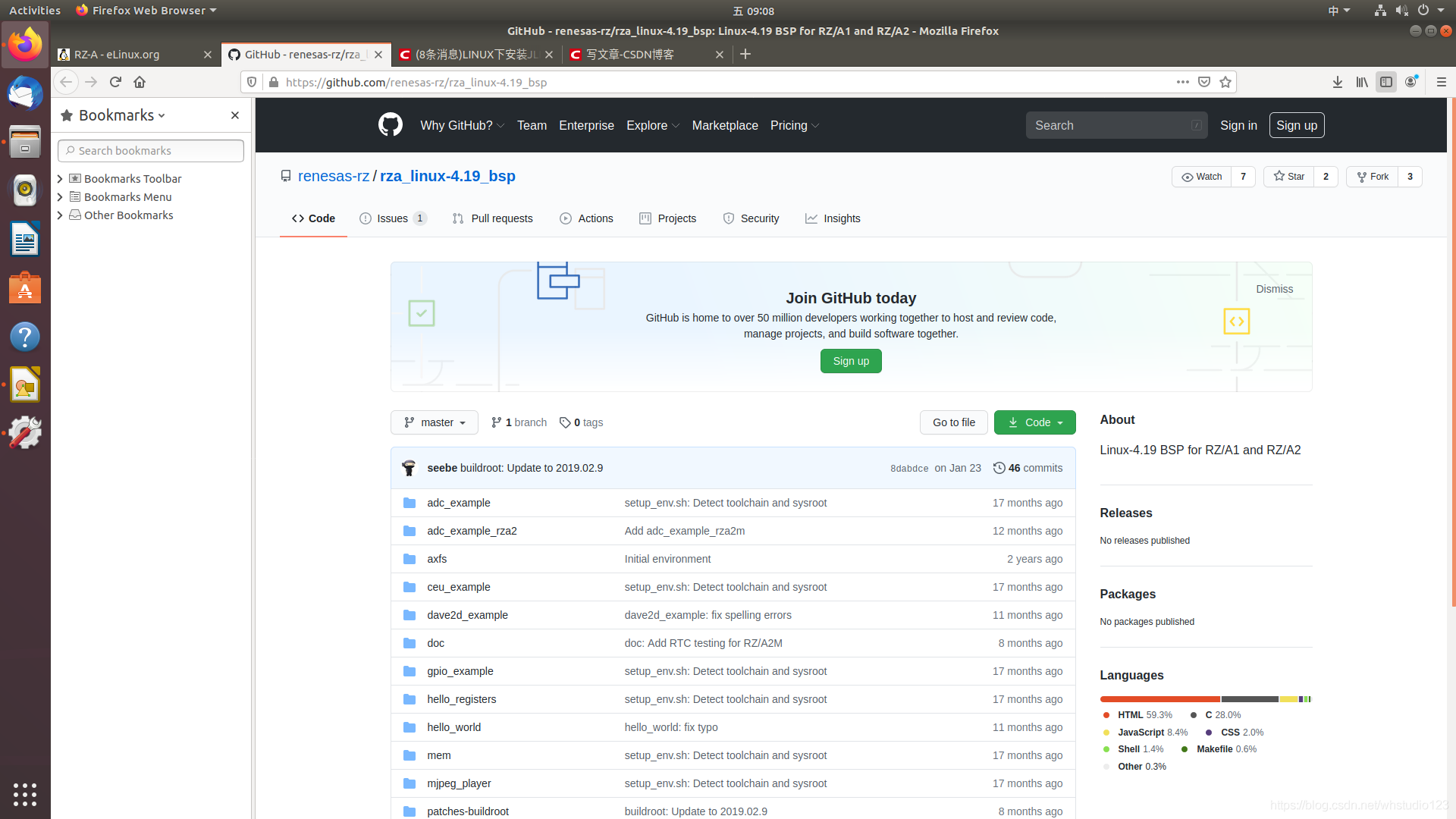Click the Search bookmarks field
Image resolution: width=1456 pixels, height=819 pixels.
pos(151,151)
